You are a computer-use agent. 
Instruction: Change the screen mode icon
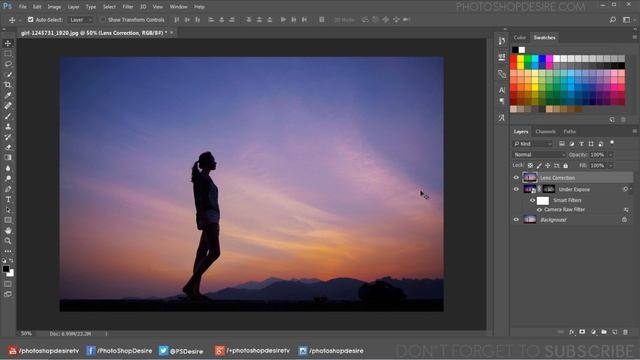click(8, 294)
